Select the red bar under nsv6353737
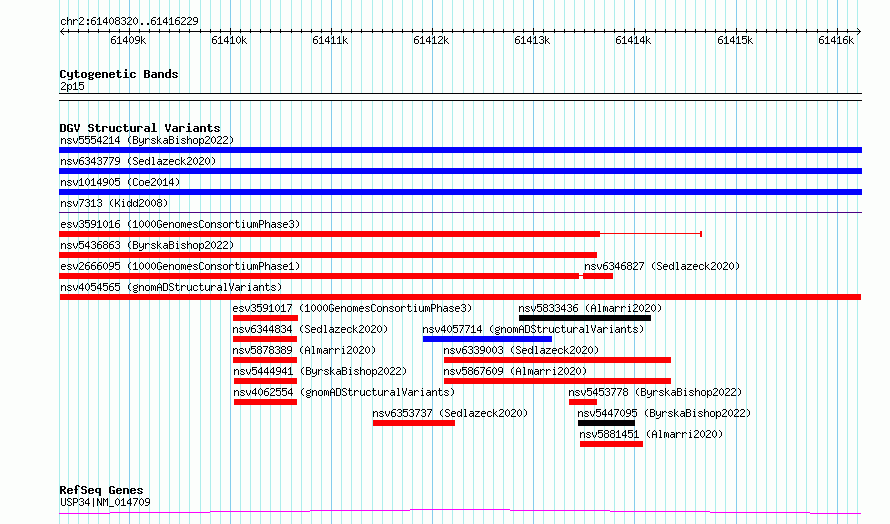Screen dimensions: 890x524 414,423
